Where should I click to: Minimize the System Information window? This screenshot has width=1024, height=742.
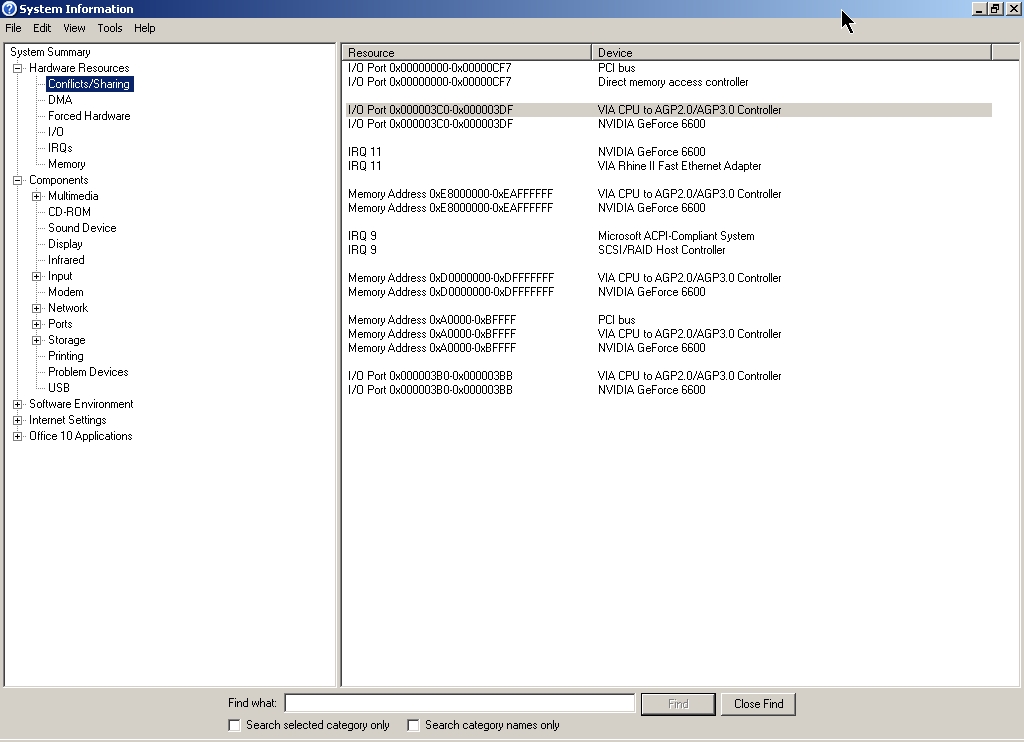pyautogui.click(x=979, y=8)
